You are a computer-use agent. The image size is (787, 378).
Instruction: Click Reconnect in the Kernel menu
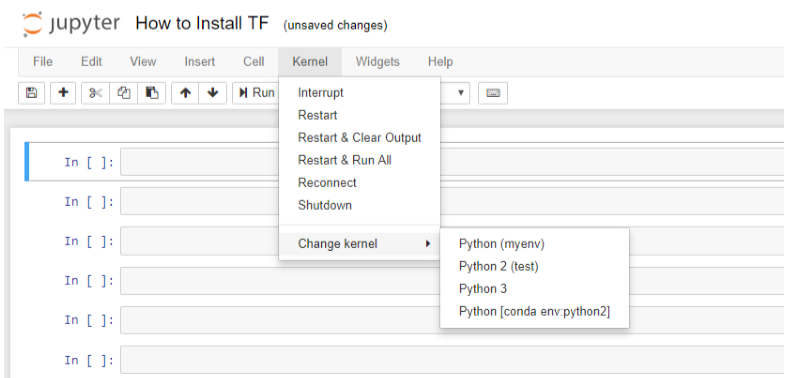(x=359, y=183)
